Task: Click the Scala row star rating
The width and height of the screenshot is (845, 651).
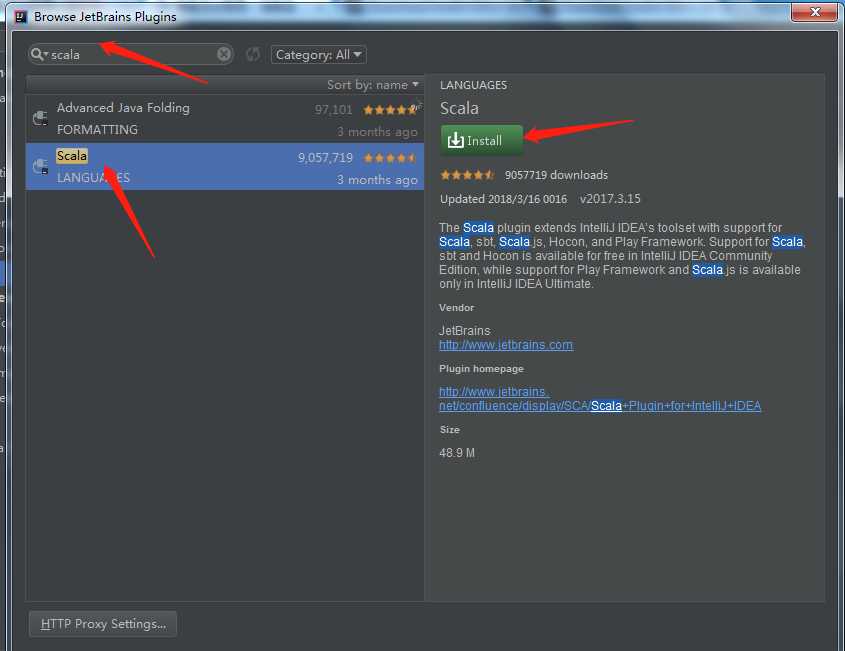Action: click(390, 158)
